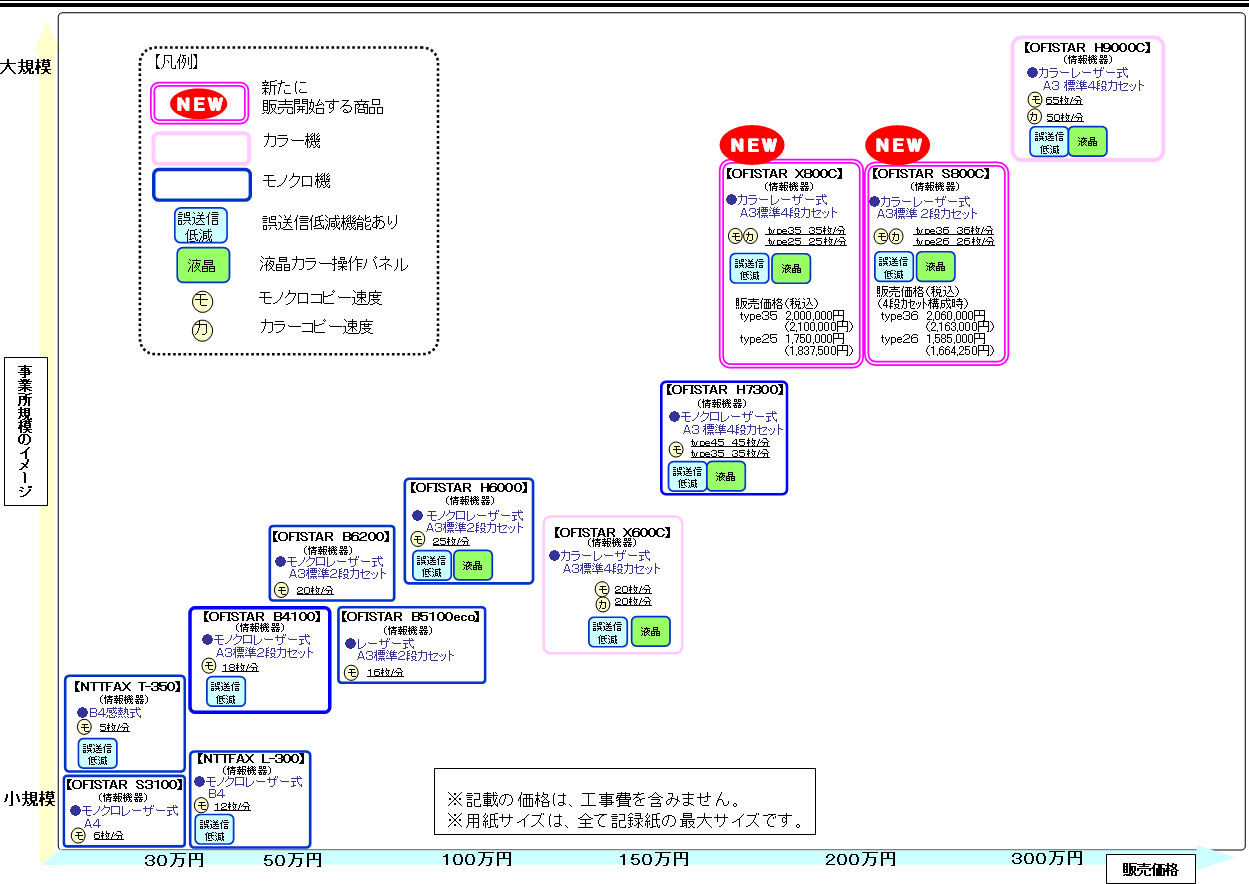Select the 【NTTFAX T-350】 title
The image size is (1249, 884).
(126, 686)
